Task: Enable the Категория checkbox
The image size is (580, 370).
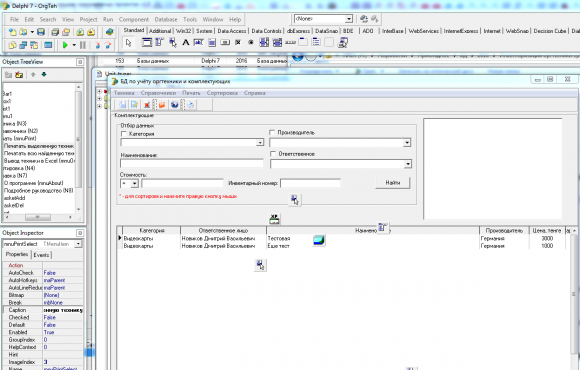Action: (x=124, y=134)
